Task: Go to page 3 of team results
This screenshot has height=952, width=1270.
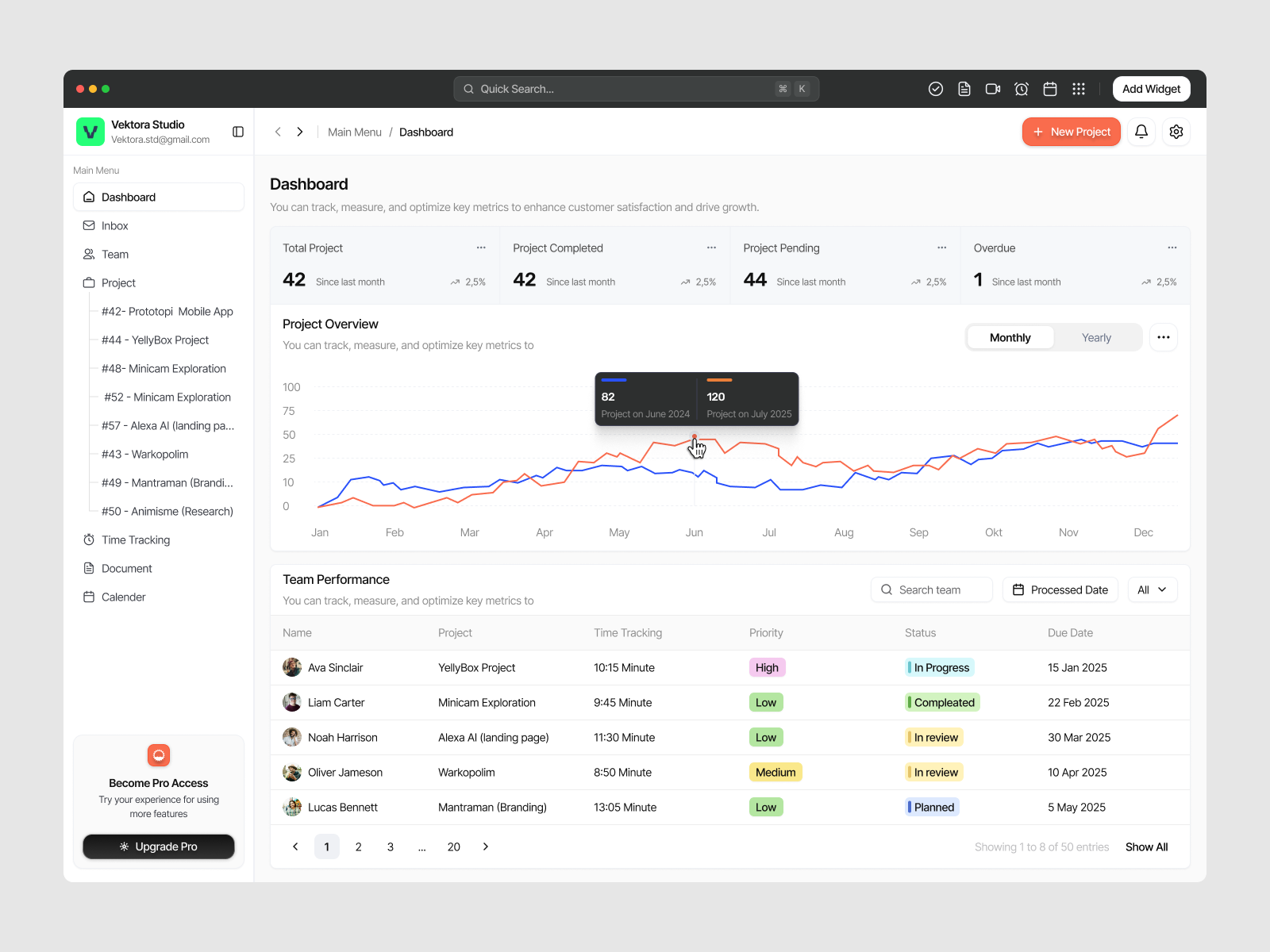Action: click(x=390, y=846)
